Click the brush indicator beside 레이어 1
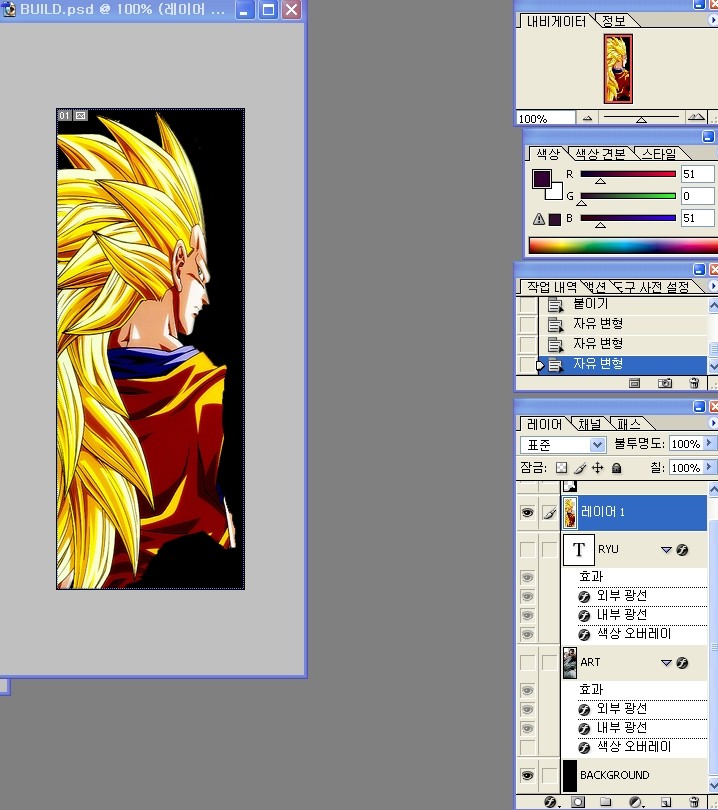This screenshot has height=810, width=718. pyautogui.click(x=550, y=512)
